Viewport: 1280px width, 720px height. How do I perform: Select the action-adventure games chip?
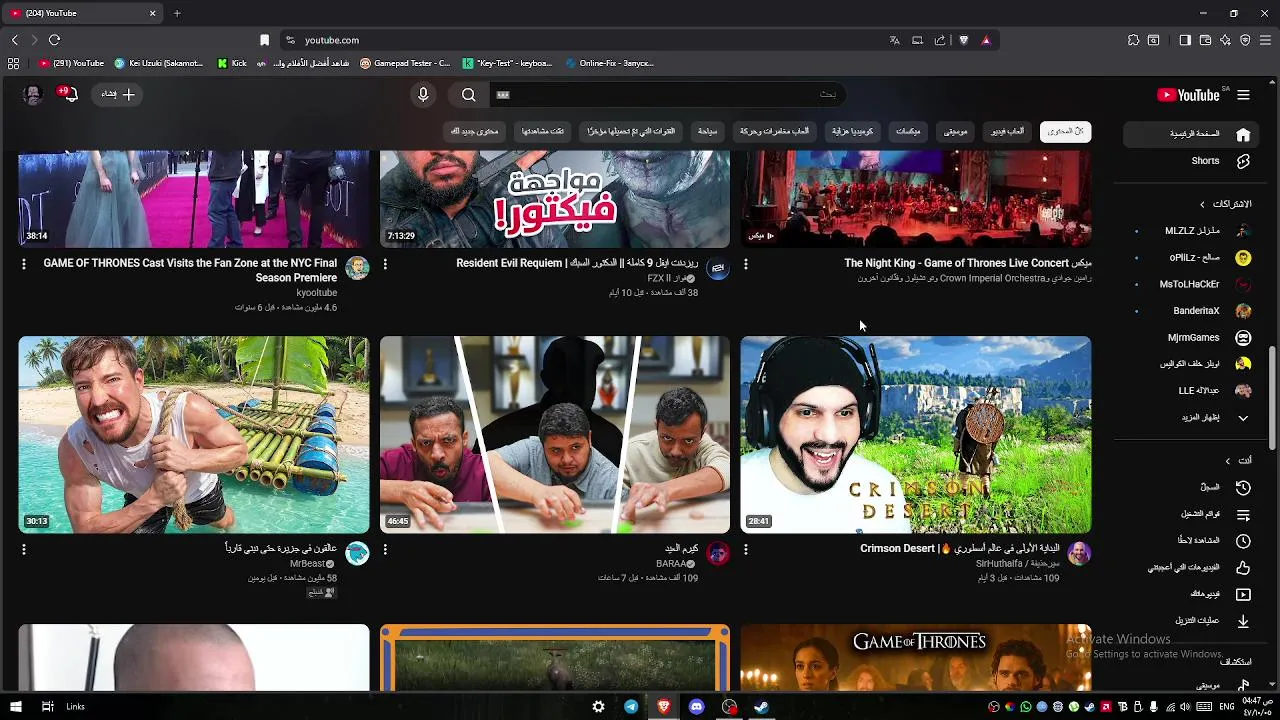click(775, 131)
